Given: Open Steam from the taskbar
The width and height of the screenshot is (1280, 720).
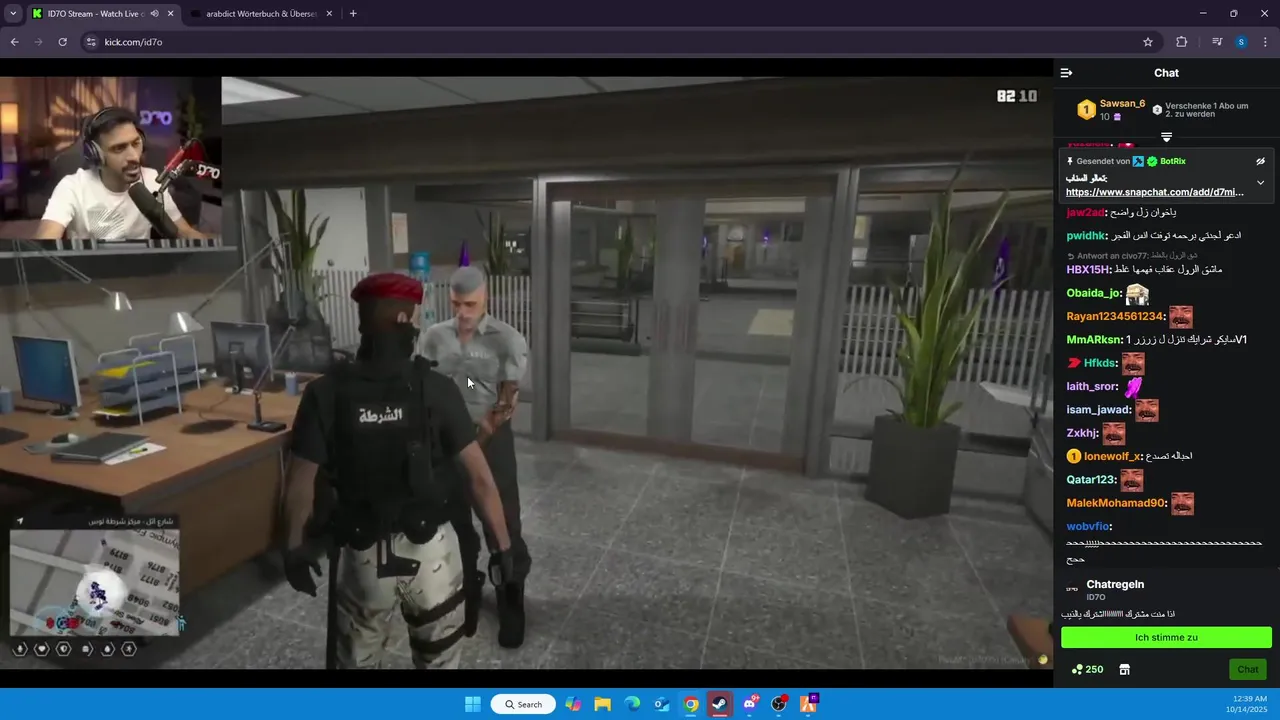Looking at the screenshot, I should (720, 704).
